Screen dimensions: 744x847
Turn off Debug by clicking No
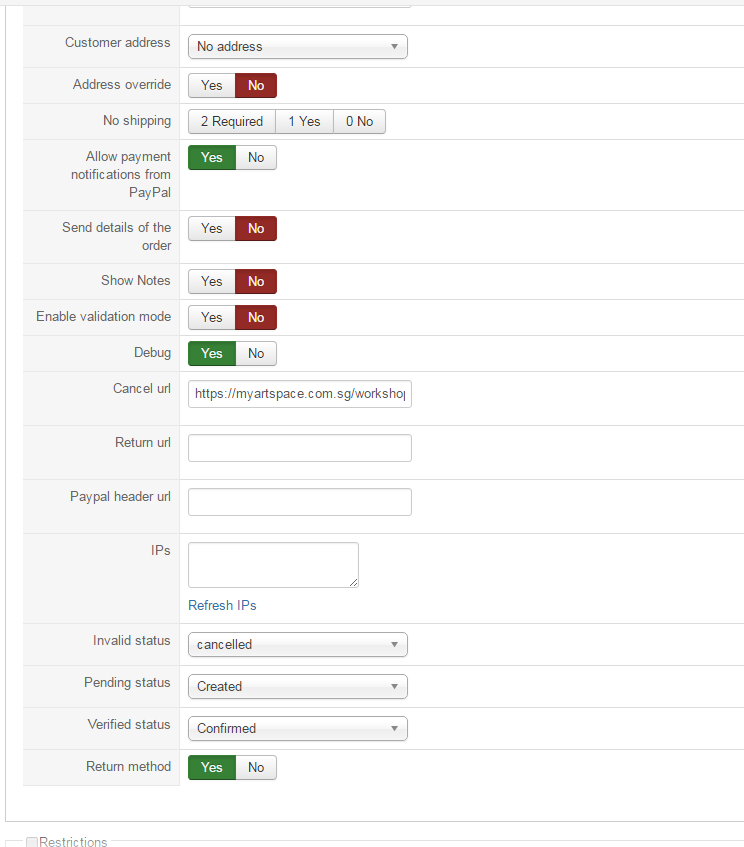coord(256,354)
